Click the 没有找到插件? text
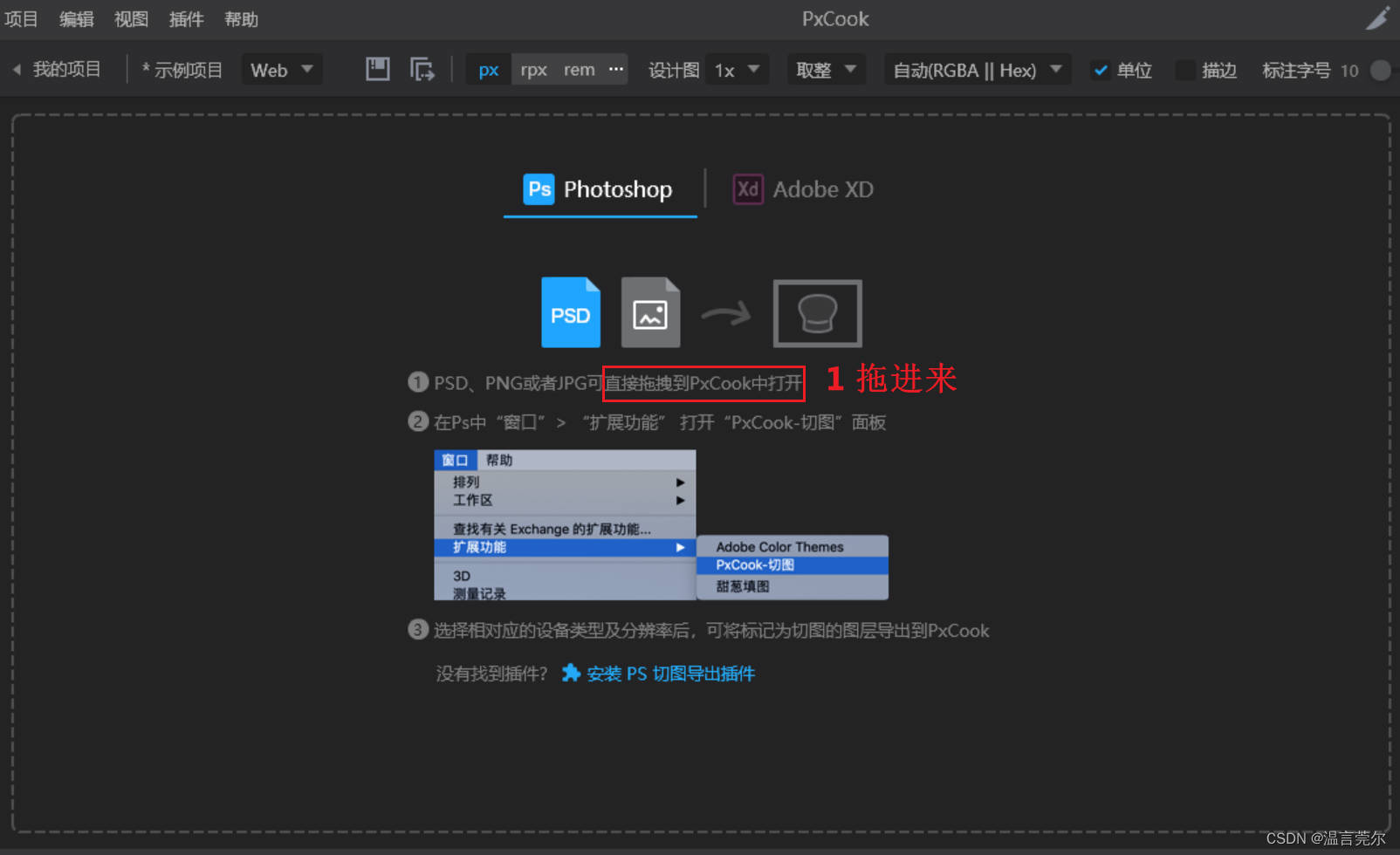The width and height of the screenshot is (1400, 855). pyautogui.click(x=491, y=674)
